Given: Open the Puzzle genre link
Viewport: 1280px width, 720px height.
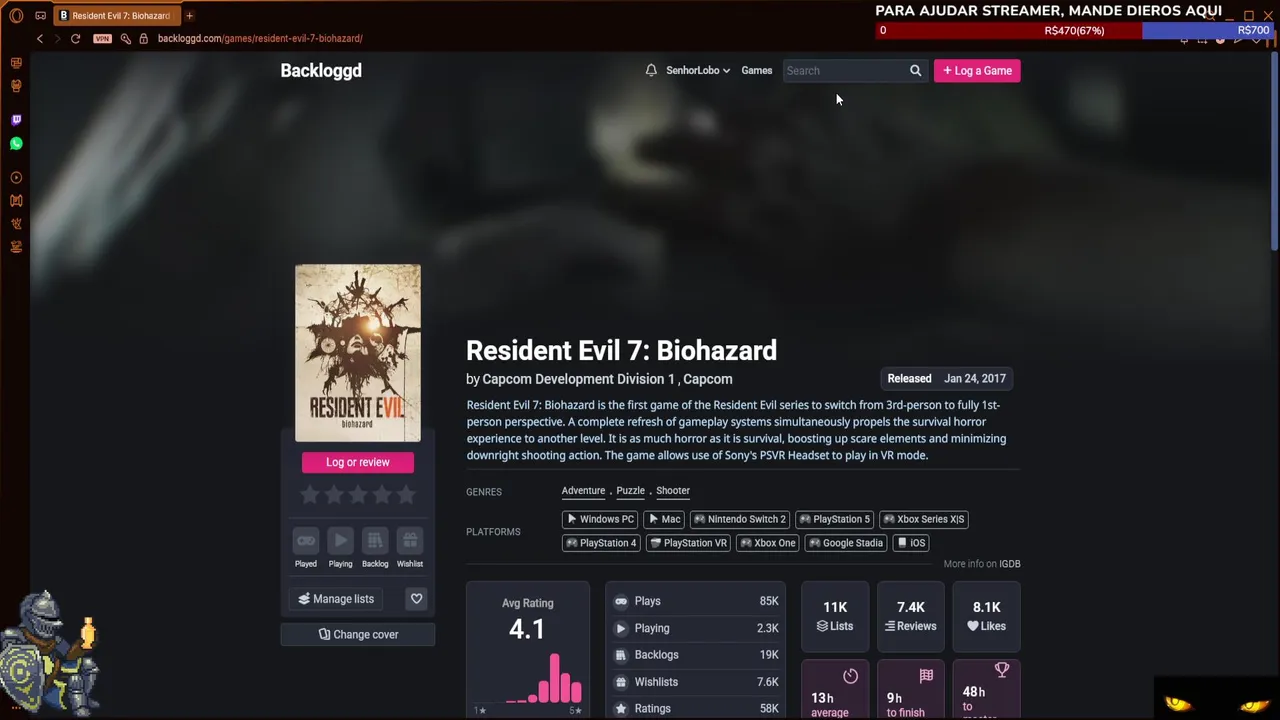Looking at the screenshot, I should (630, 491).
